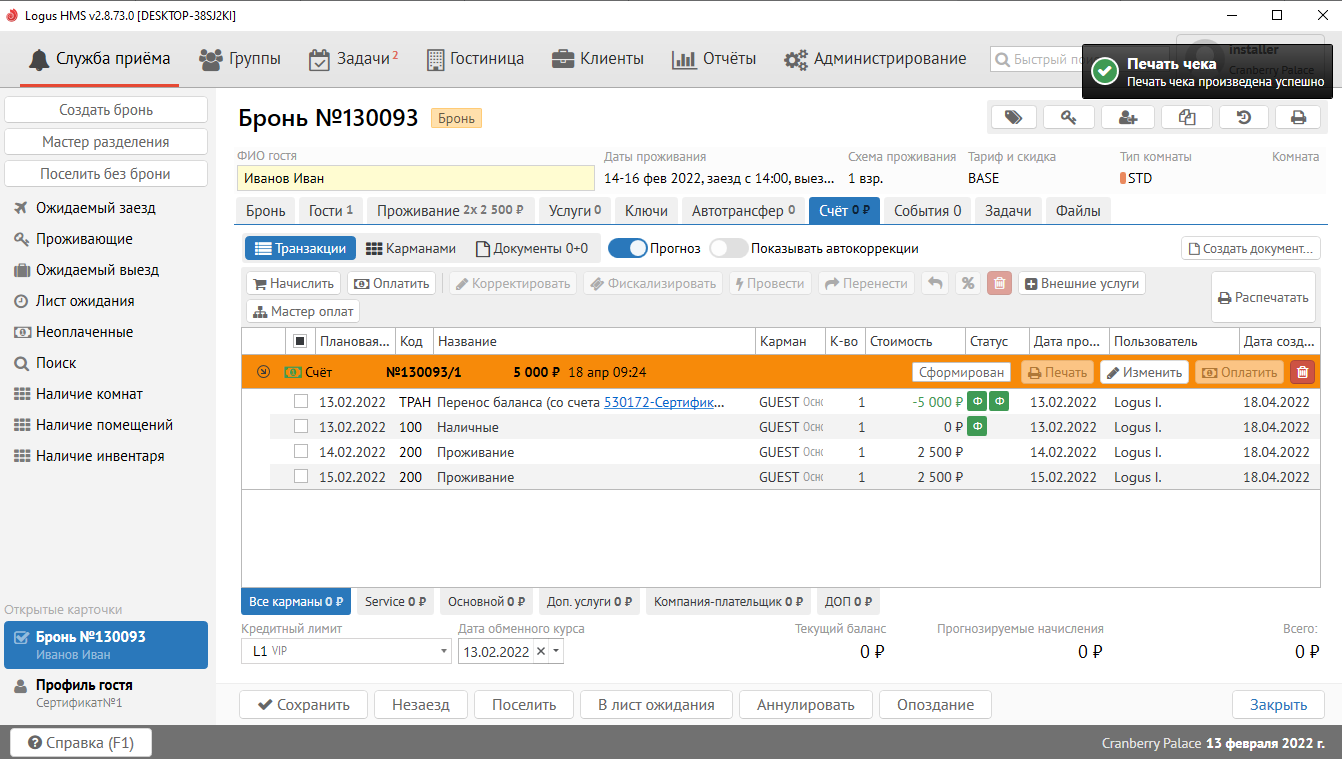Click the tags icon in booking header

click(1013, 117)
